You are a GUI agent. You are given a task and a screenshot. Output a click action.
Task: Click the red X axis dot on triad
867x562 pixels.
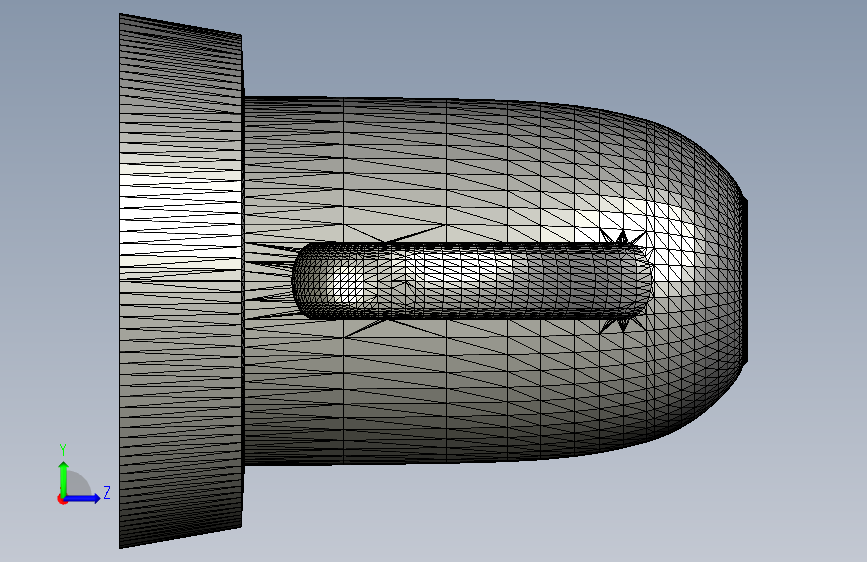point(62,499)
